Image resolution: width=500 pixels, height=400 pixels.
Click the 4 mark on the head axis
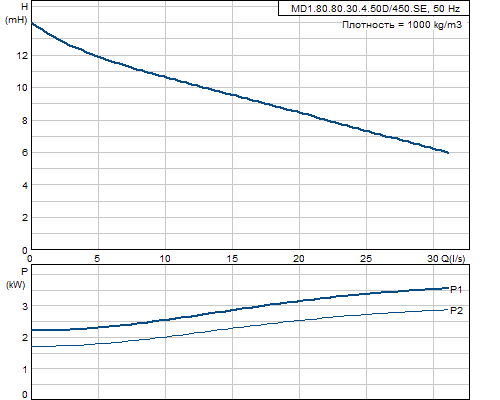click(25, 186)
